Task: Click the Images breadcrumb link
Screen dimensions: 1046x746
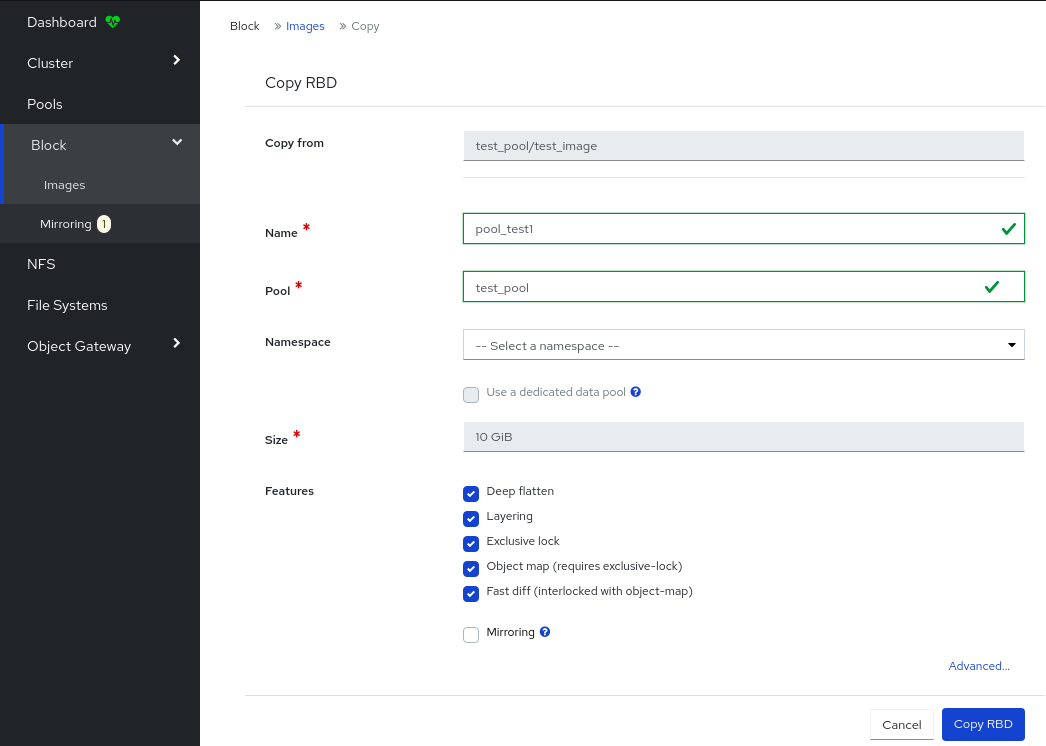Action: (x=304, y=25)
